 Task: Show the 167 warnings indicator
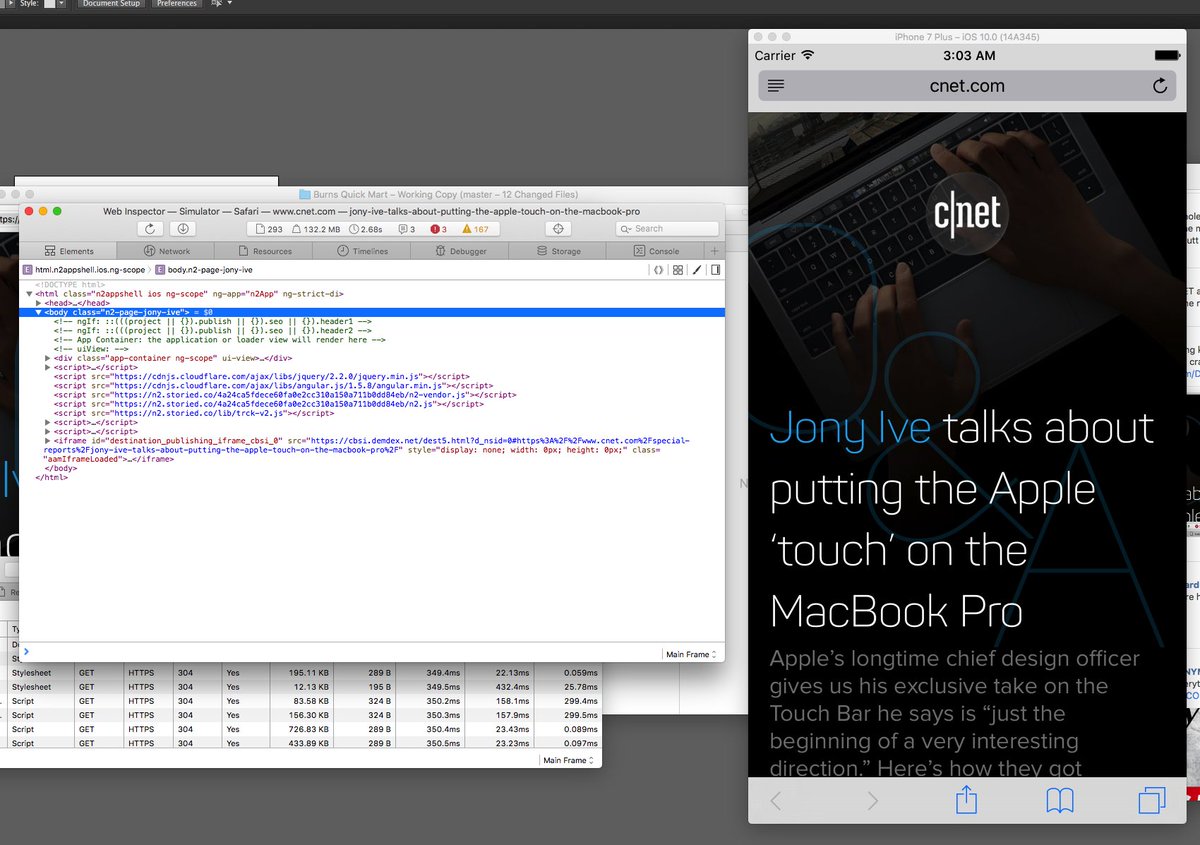click(x=476, y=229)
